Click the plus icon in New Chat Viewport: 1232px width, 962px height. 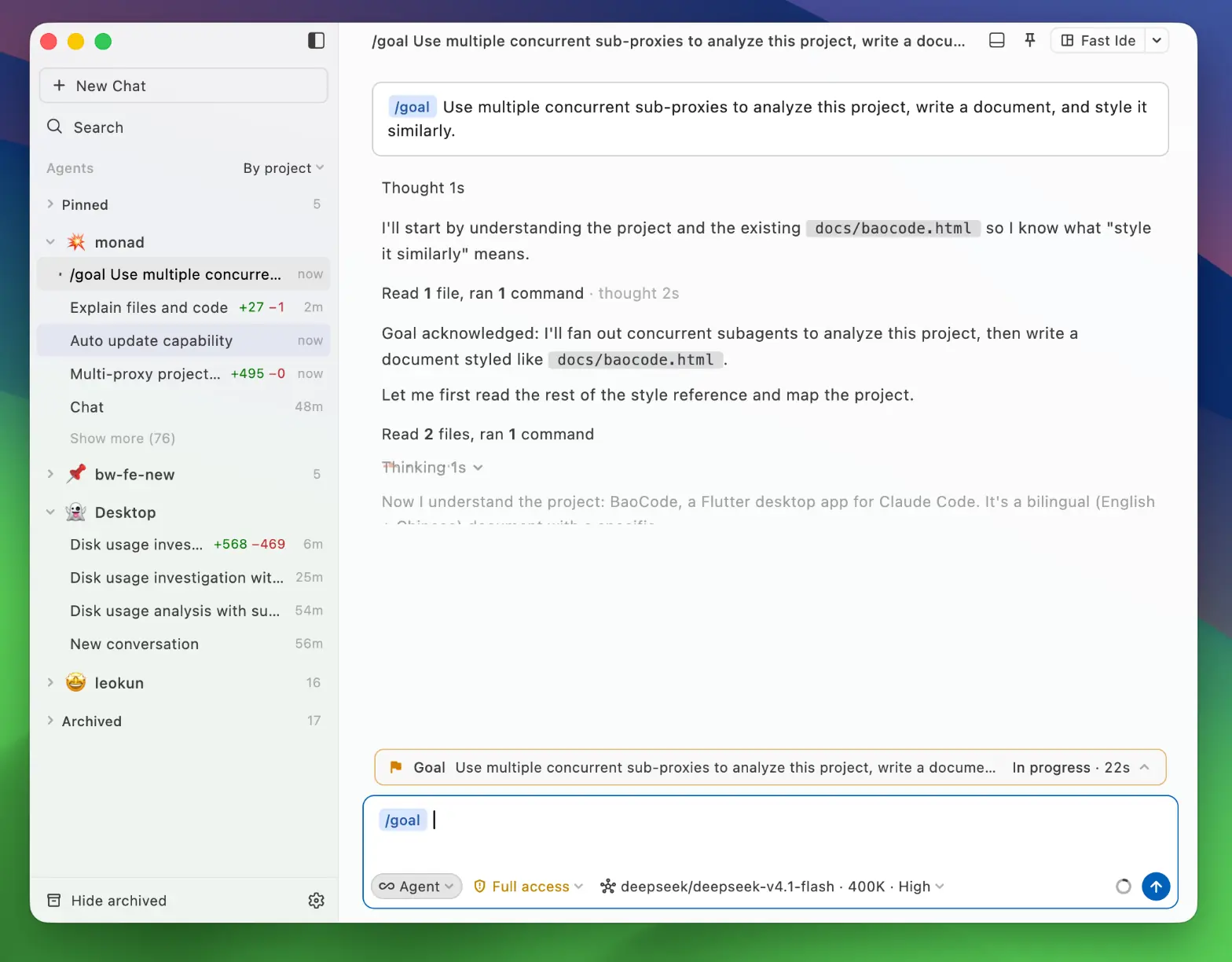pos(59,85)
